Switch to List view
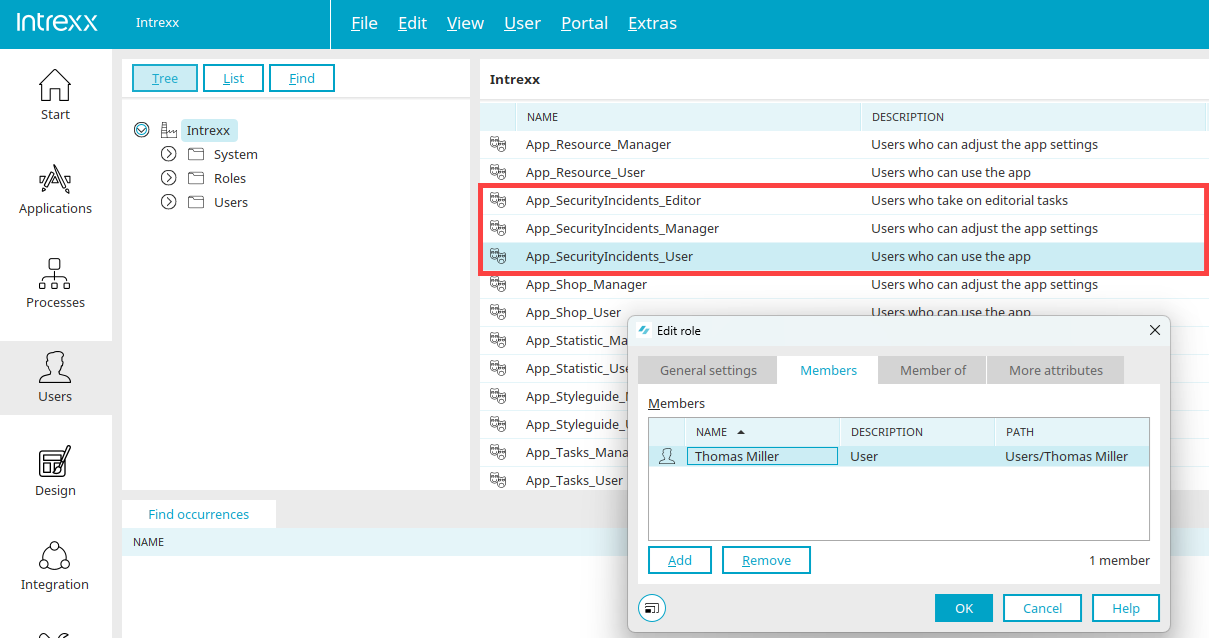1209x638 pixels. pyautogui.click(x=233, y=78)
